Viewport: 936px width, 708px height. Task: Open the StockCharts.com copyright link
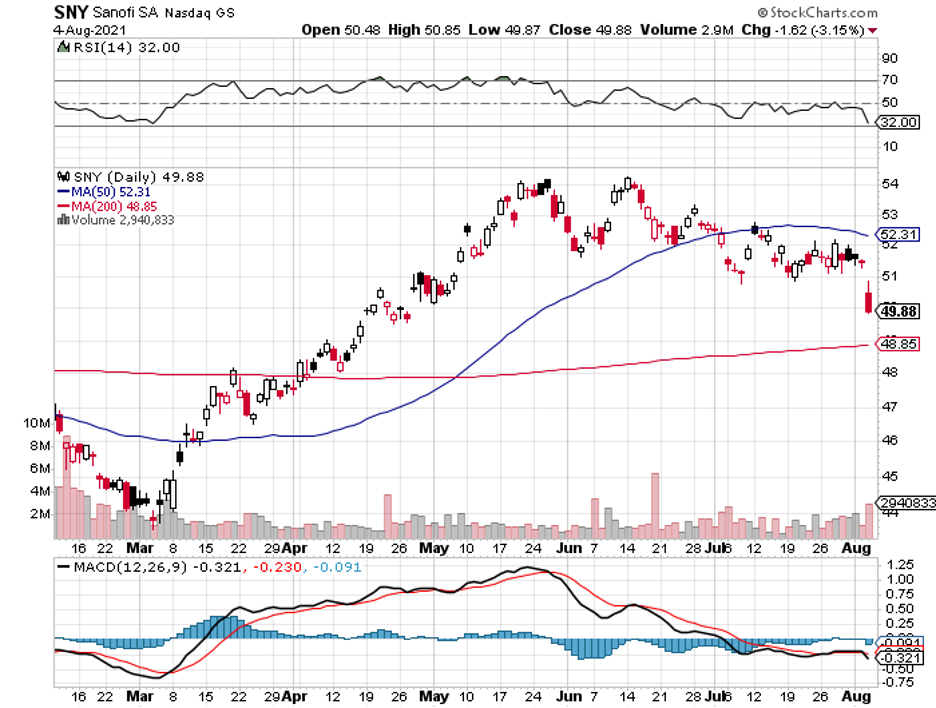pos(818,13)
